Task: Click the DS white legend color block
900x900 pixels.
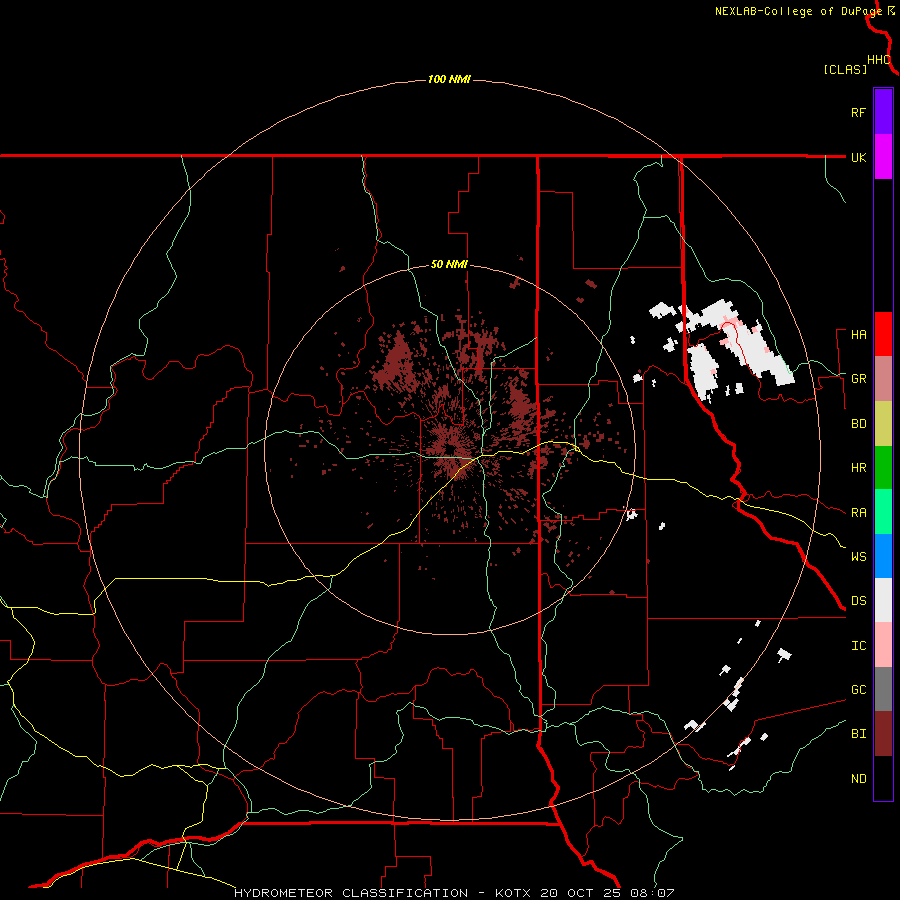Action: click(883, 600)
